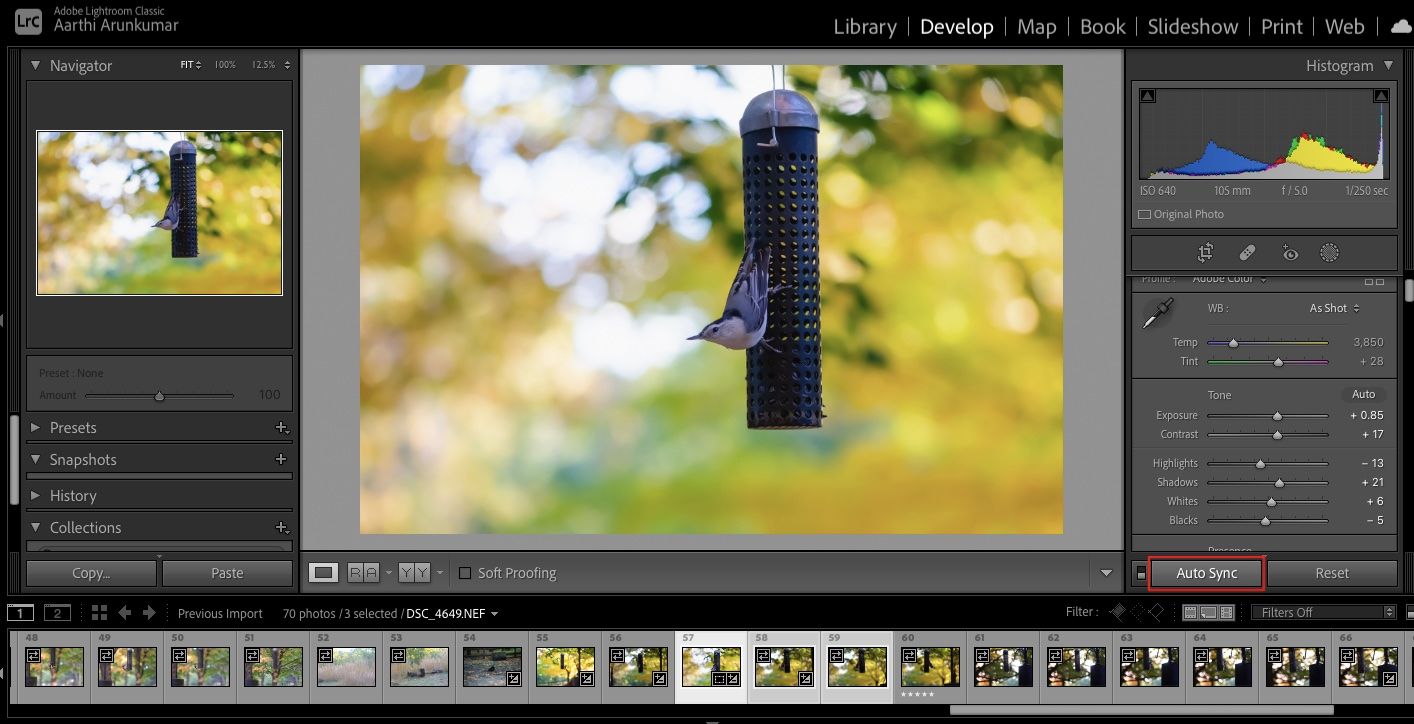1414x724 pixels.
Task: Select the Red Eye Correction tool
Action: 1290,252
